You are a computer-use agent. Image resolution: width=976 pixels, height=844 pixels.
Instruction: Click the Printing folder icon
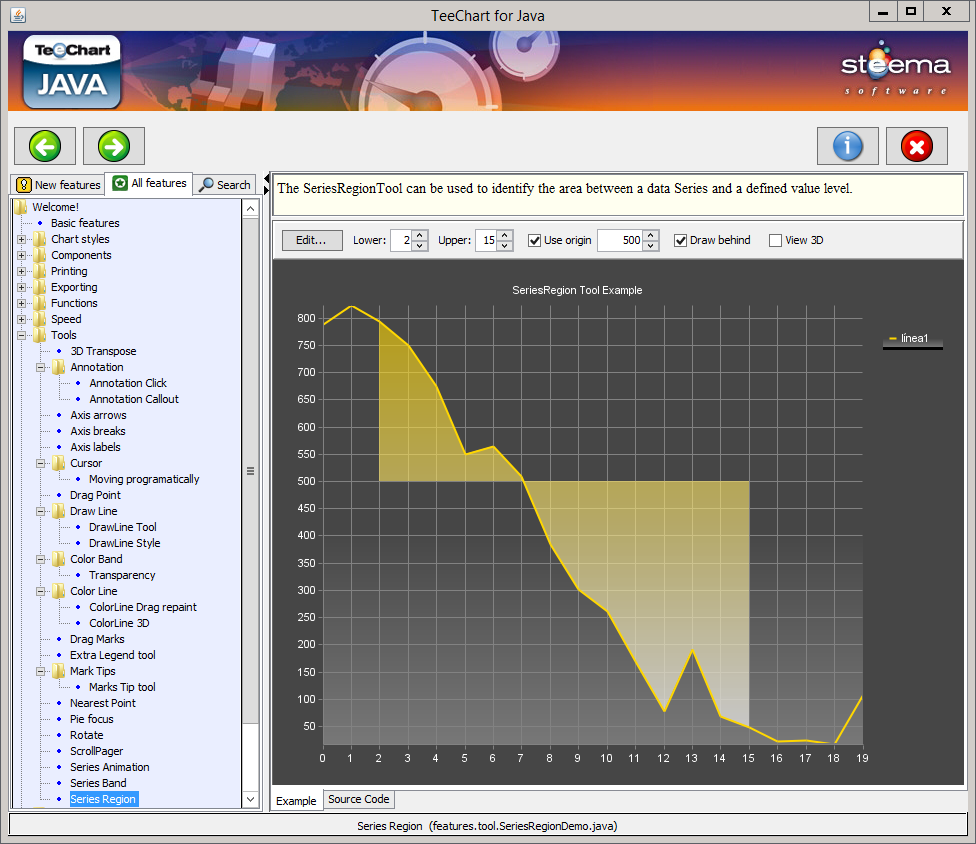tap(40, 271)
